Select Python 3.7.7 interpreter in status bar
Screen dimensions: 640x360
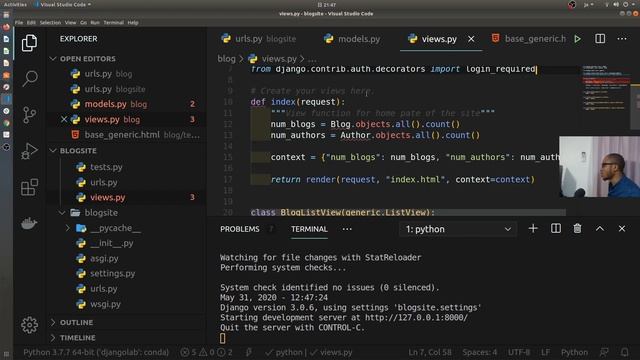coord(96,352)
